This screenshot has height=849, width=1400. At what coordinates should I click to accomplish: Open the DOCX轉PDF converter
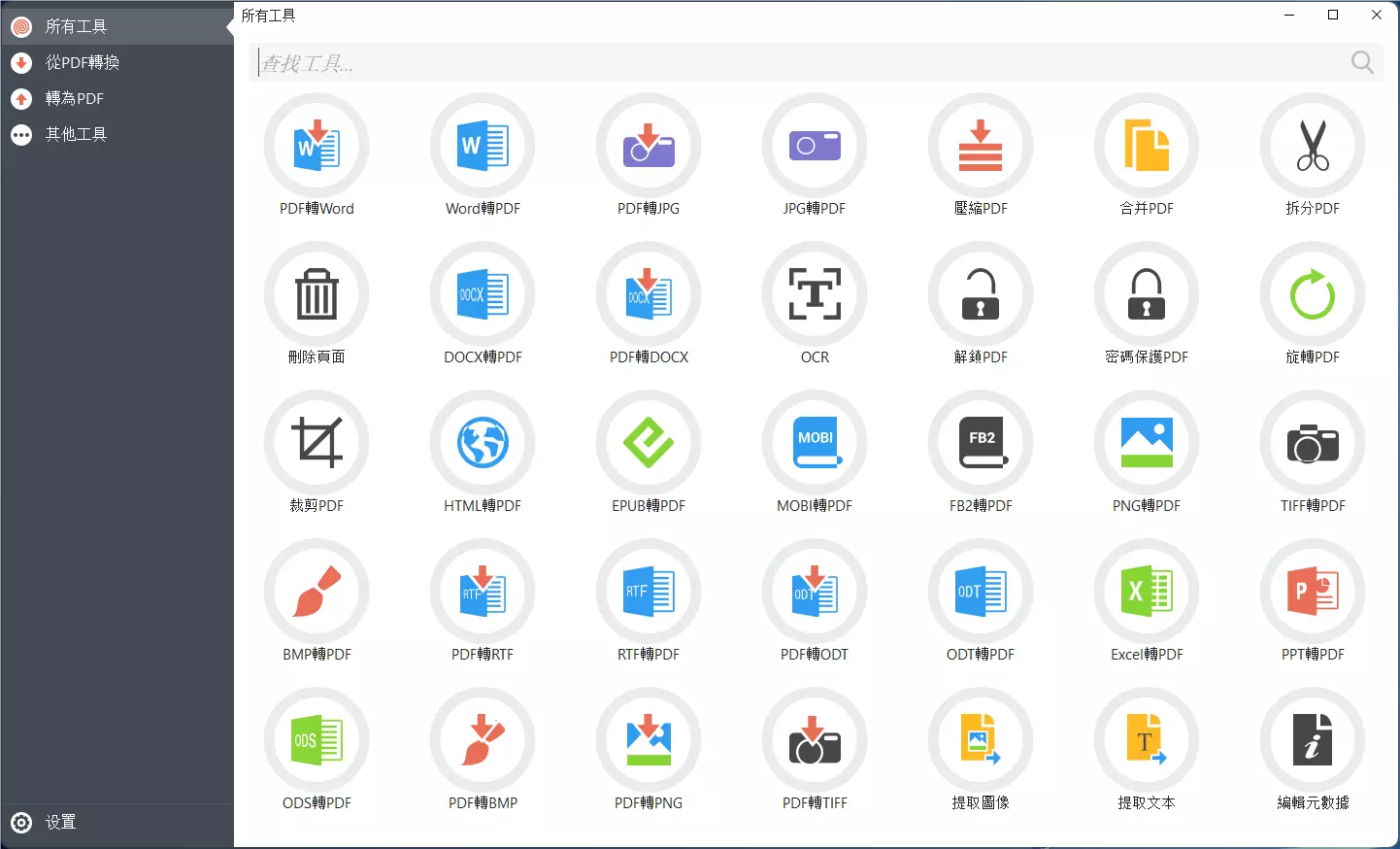point(483,294)
